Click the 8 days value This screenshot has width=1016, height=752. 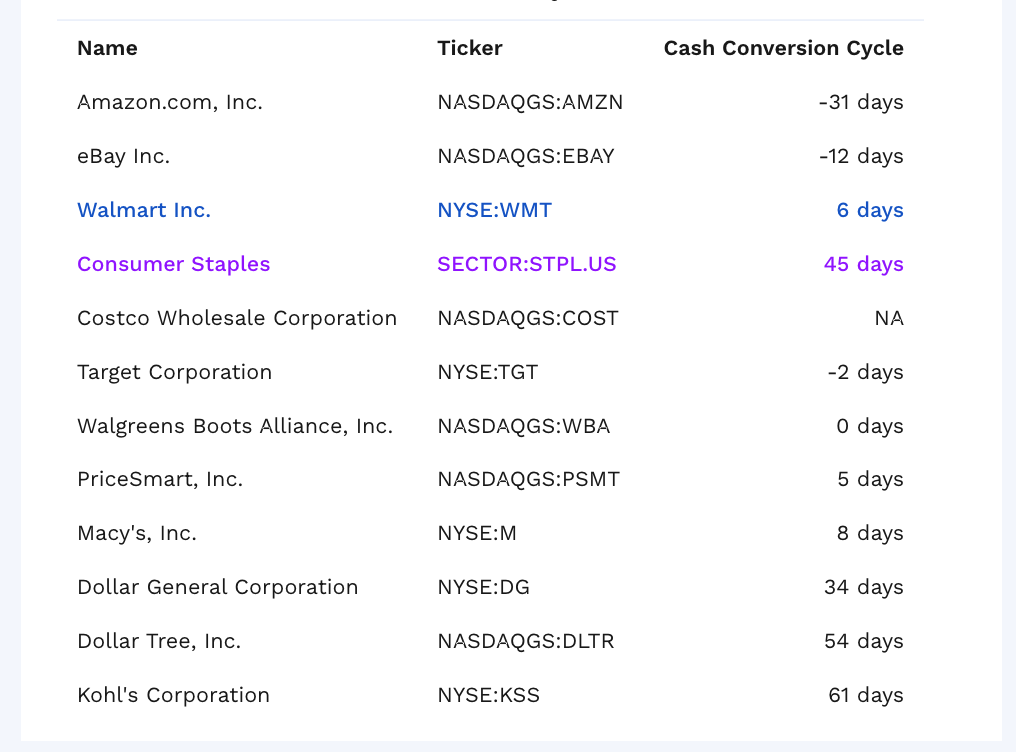870,533
